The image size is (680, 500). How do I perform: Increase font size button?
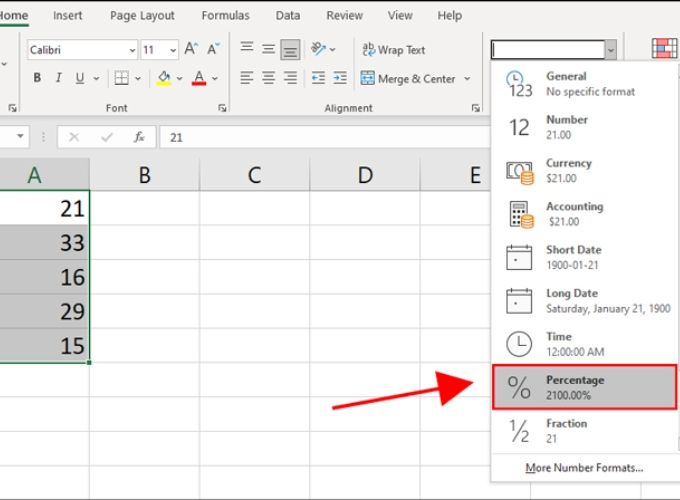click(x=191, y=49)
